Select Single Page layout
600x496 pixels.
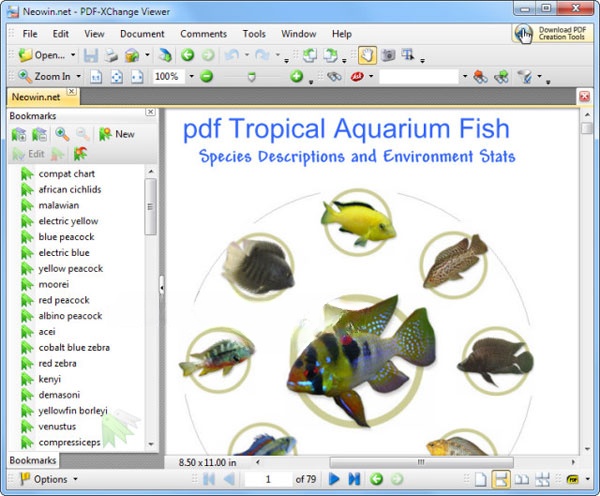(x=481, y=480)
